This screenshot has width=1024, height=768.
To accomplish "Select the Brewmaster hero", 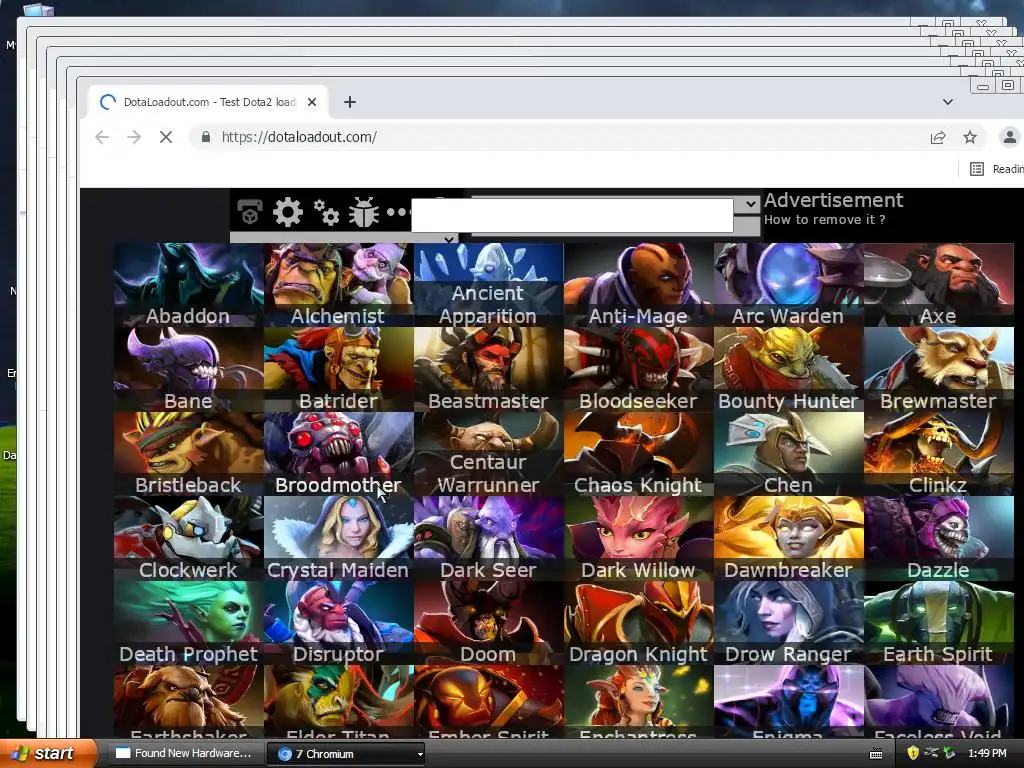I will 938,369.
